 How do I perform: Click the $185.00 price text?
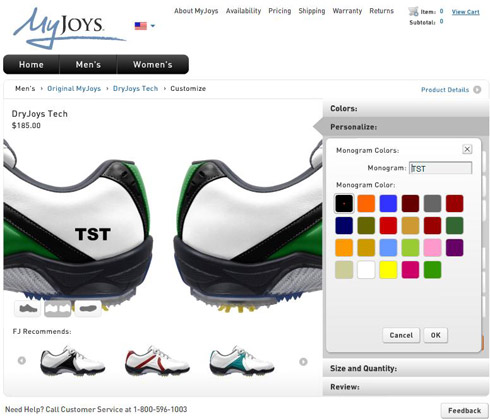(x=26, y=126)
